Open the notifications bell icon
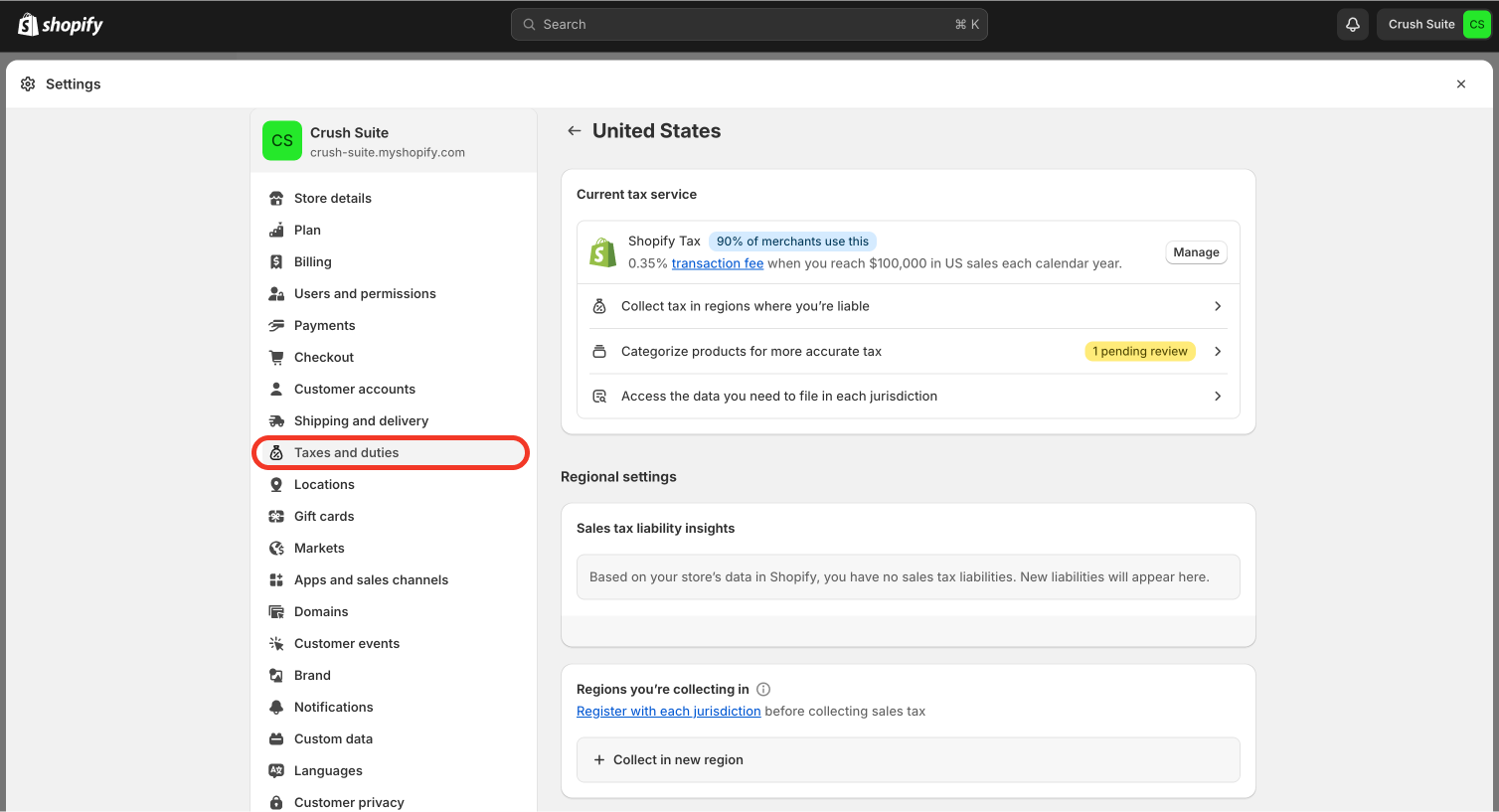This screenshot has height=812, width=1499. click(1353, 25)
